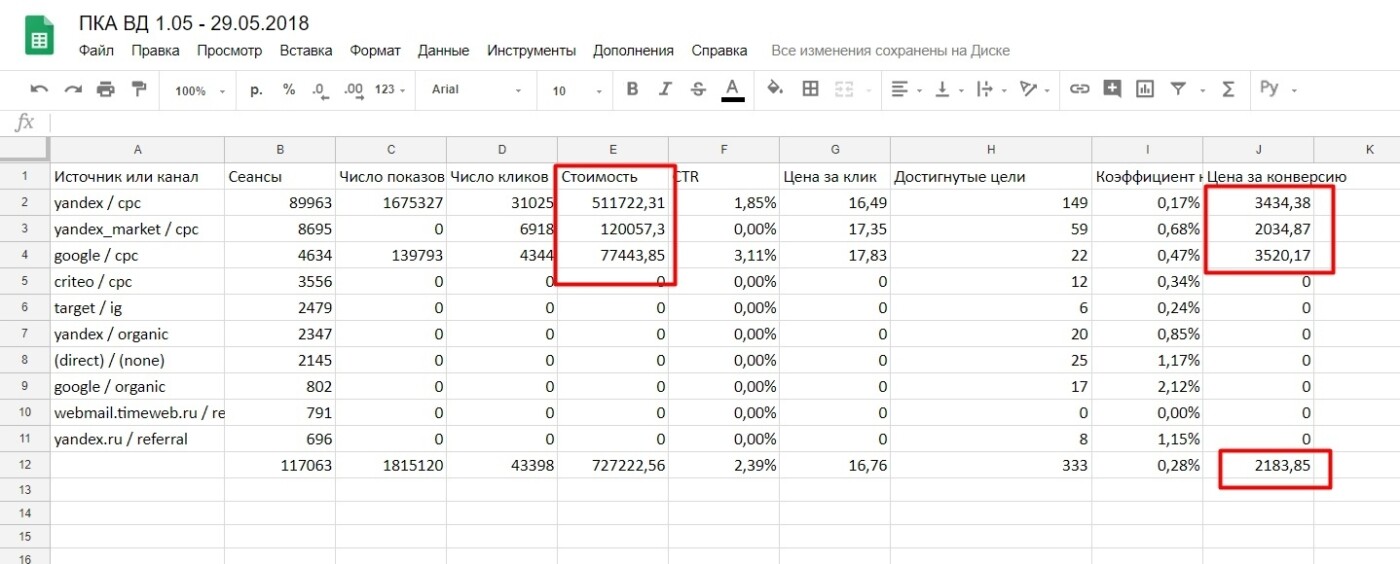Select column J header

pyautogui.click(x=1258, y=149)
